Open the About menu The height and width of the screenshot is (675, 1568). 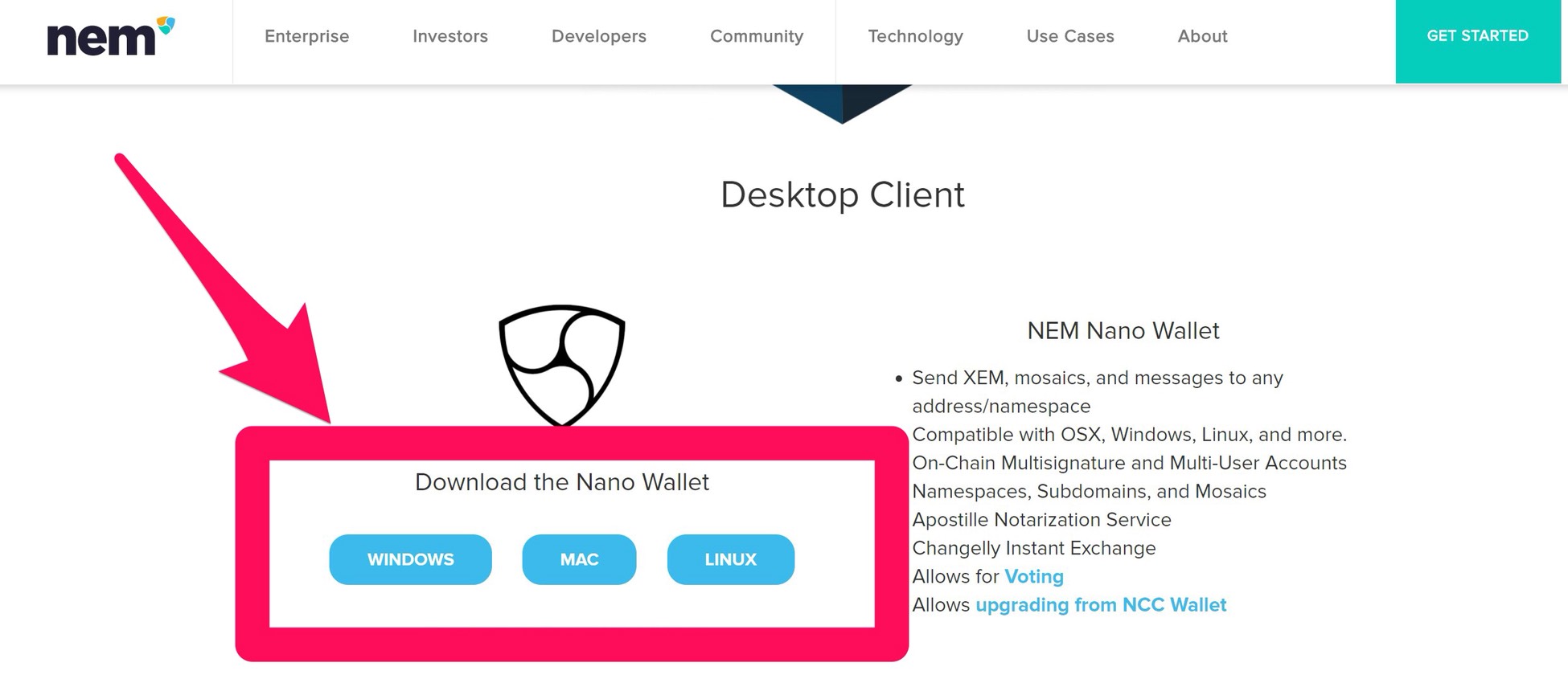point(1202,36)
